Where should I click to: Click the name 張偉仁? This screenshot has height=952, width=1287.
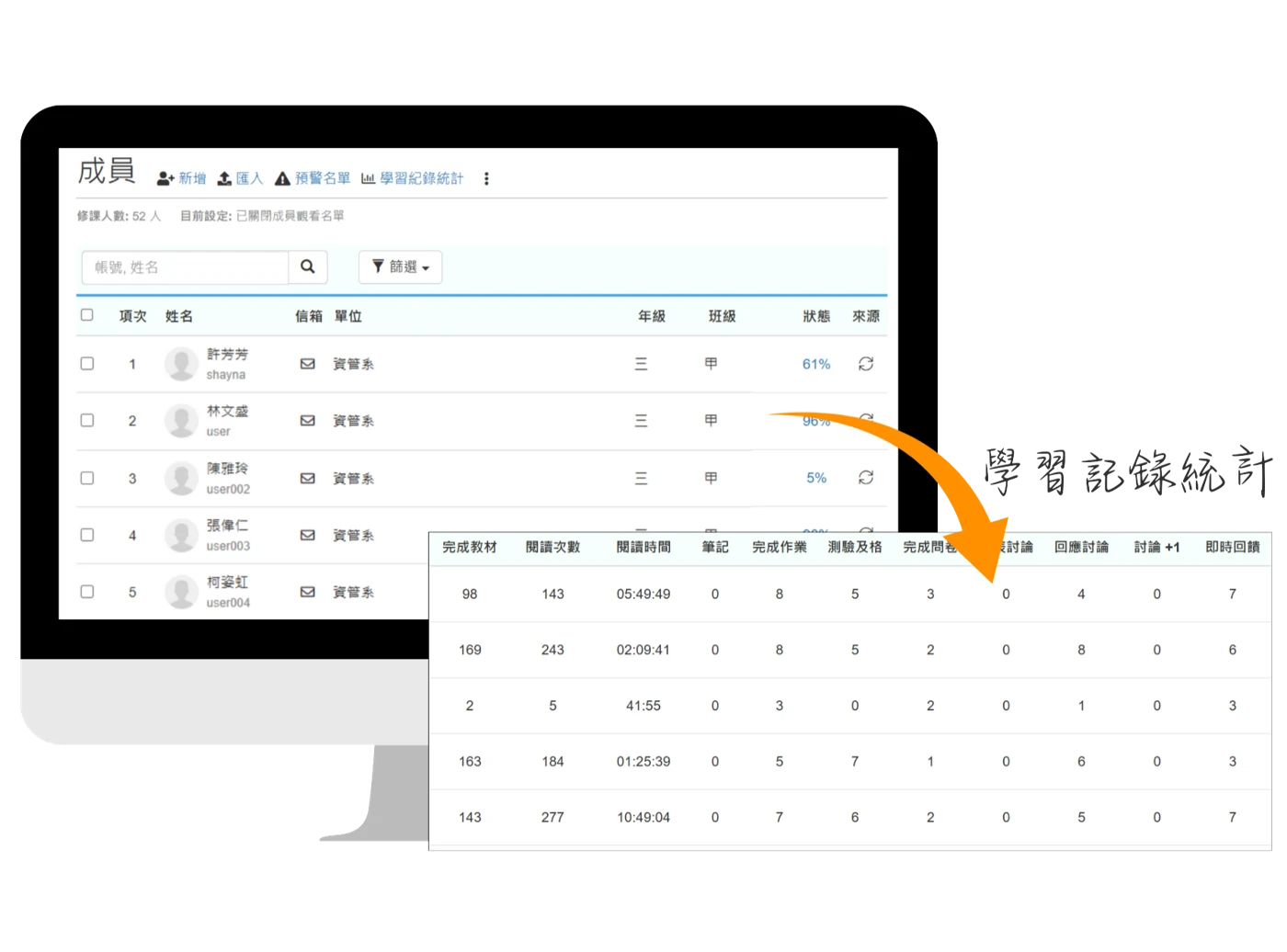click(x=227, y=526)
